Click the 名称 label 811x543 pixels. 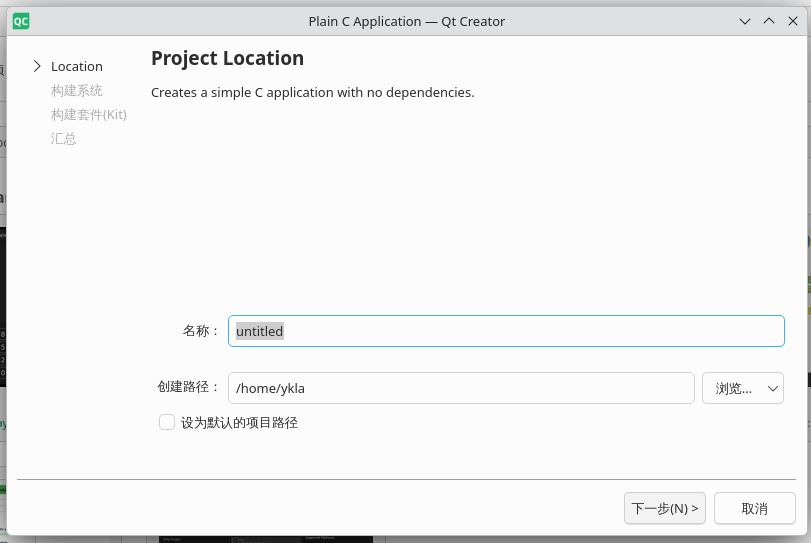click(201, 330)
